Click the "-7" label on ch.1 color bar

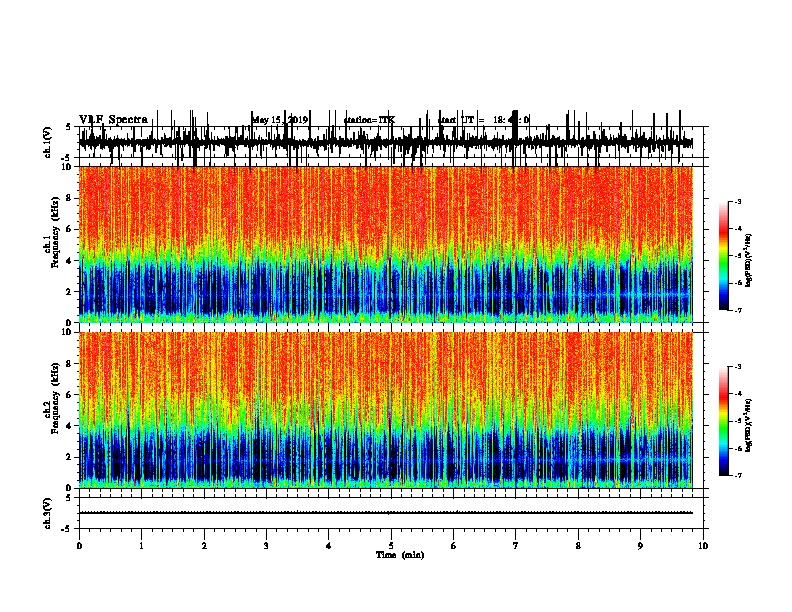pos(738,310)
